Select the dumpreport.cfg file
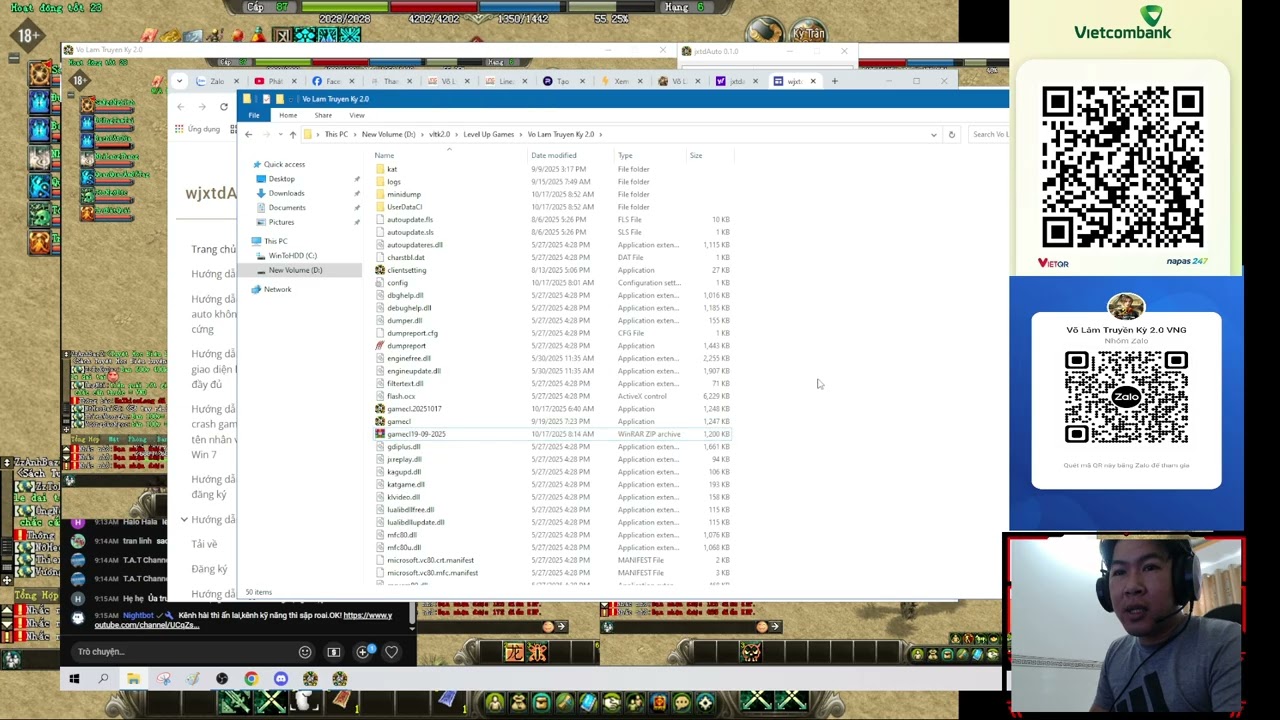Image resolution: width=1280 pixels, height=720 pixels. [412, 333]
